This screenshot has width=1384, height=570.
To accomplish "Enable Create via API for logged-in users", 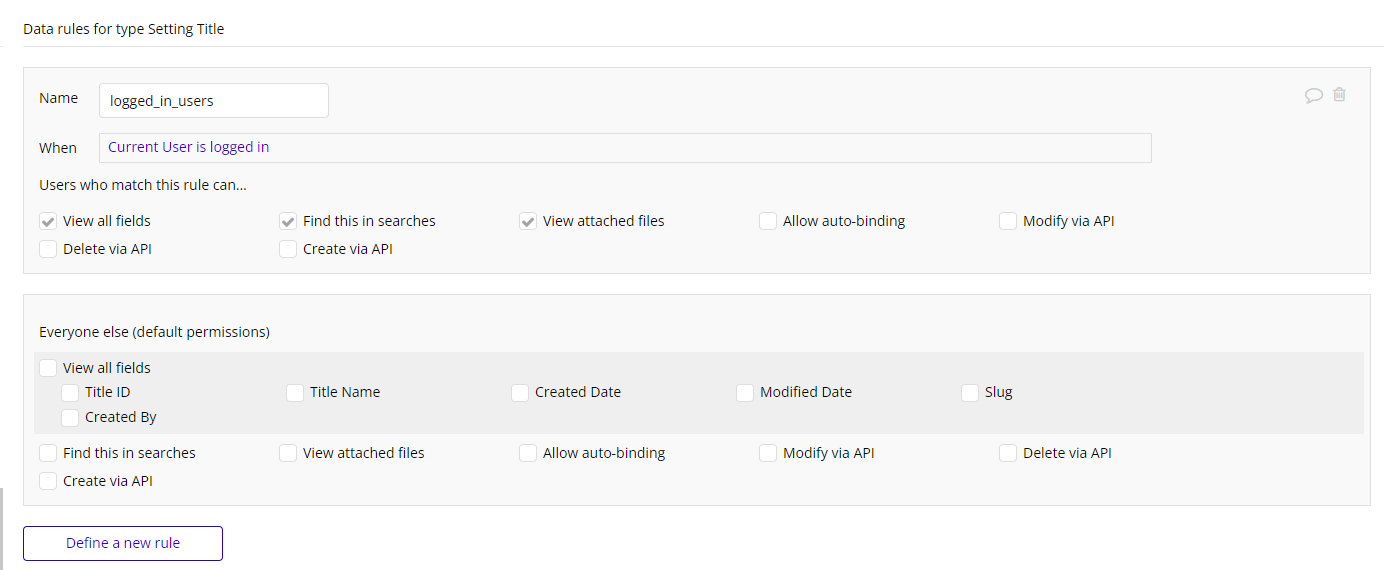I will pos(288,249).
